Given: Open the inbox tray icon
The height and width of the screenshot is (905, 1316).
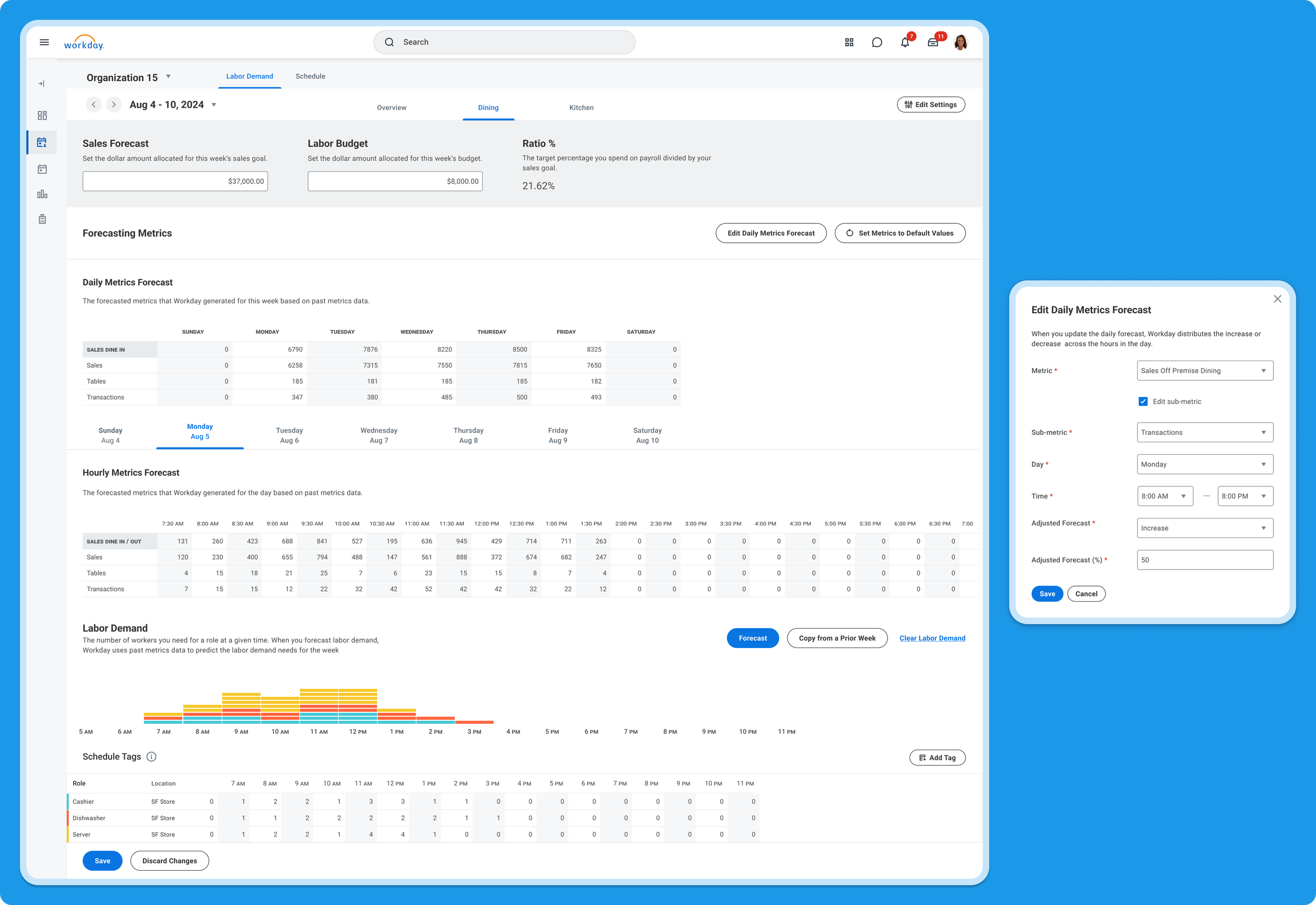Looking at the screenshot, I should tap(933, 43).
